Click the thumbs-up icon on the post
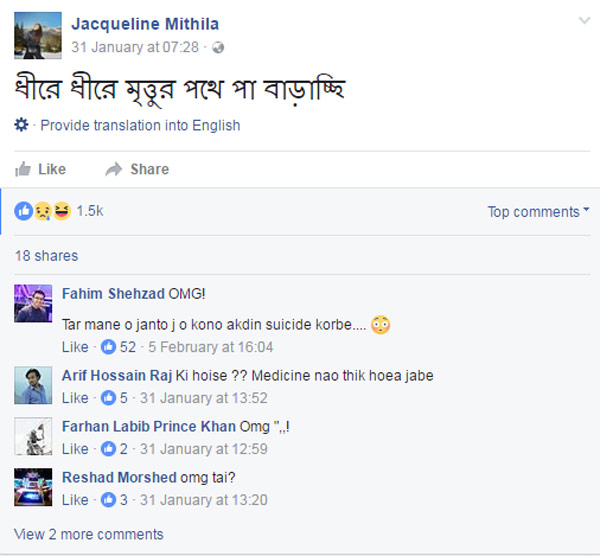Viewport: 600px width, 556px height. [x=23, y=169]
